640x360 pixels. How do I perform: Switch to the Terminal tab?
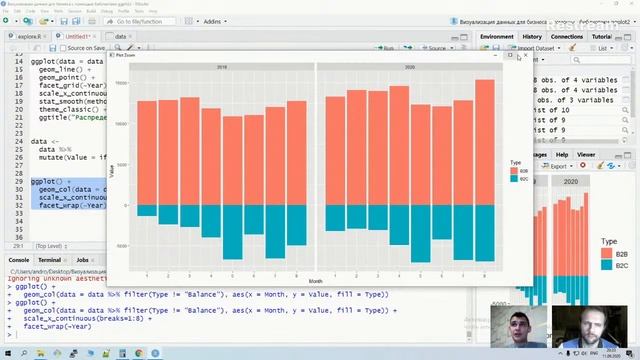pyautogui.click(x=49, y=260)
